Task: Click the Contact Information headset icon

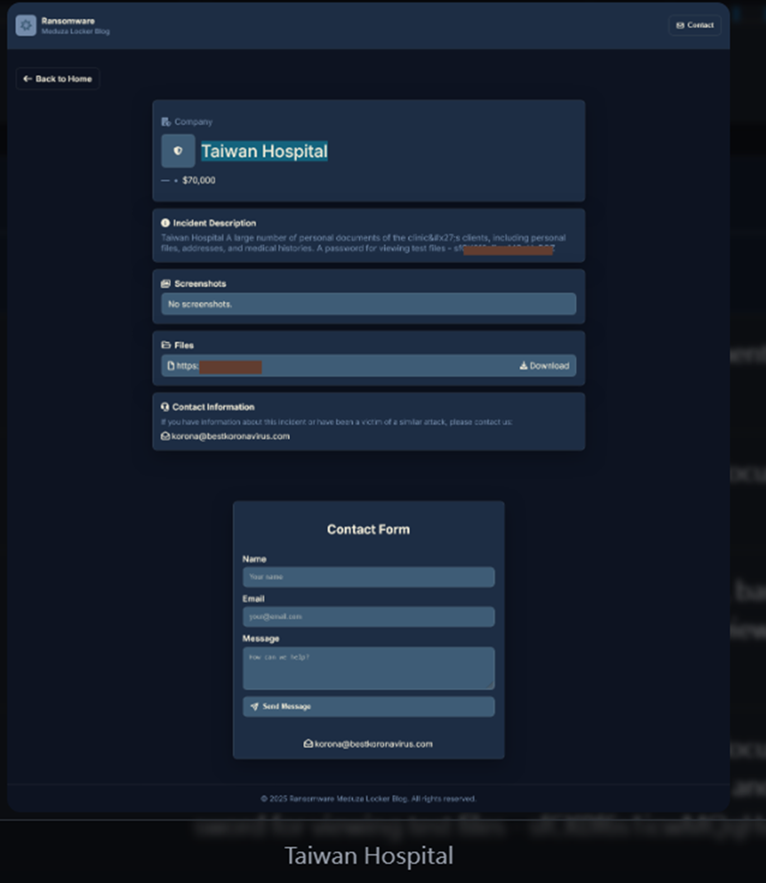Action: 165,407
